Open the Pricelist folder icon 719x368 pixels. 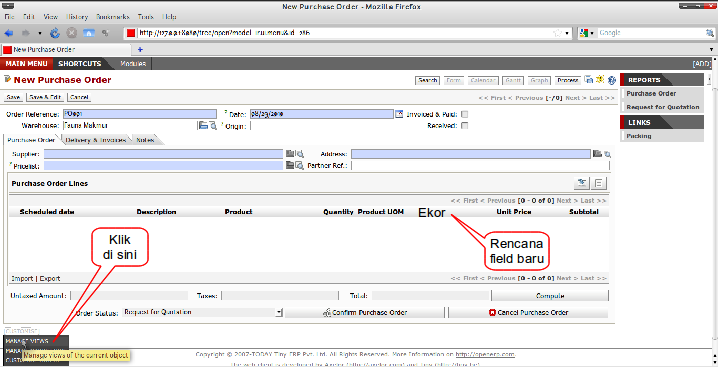pos(290,165)
